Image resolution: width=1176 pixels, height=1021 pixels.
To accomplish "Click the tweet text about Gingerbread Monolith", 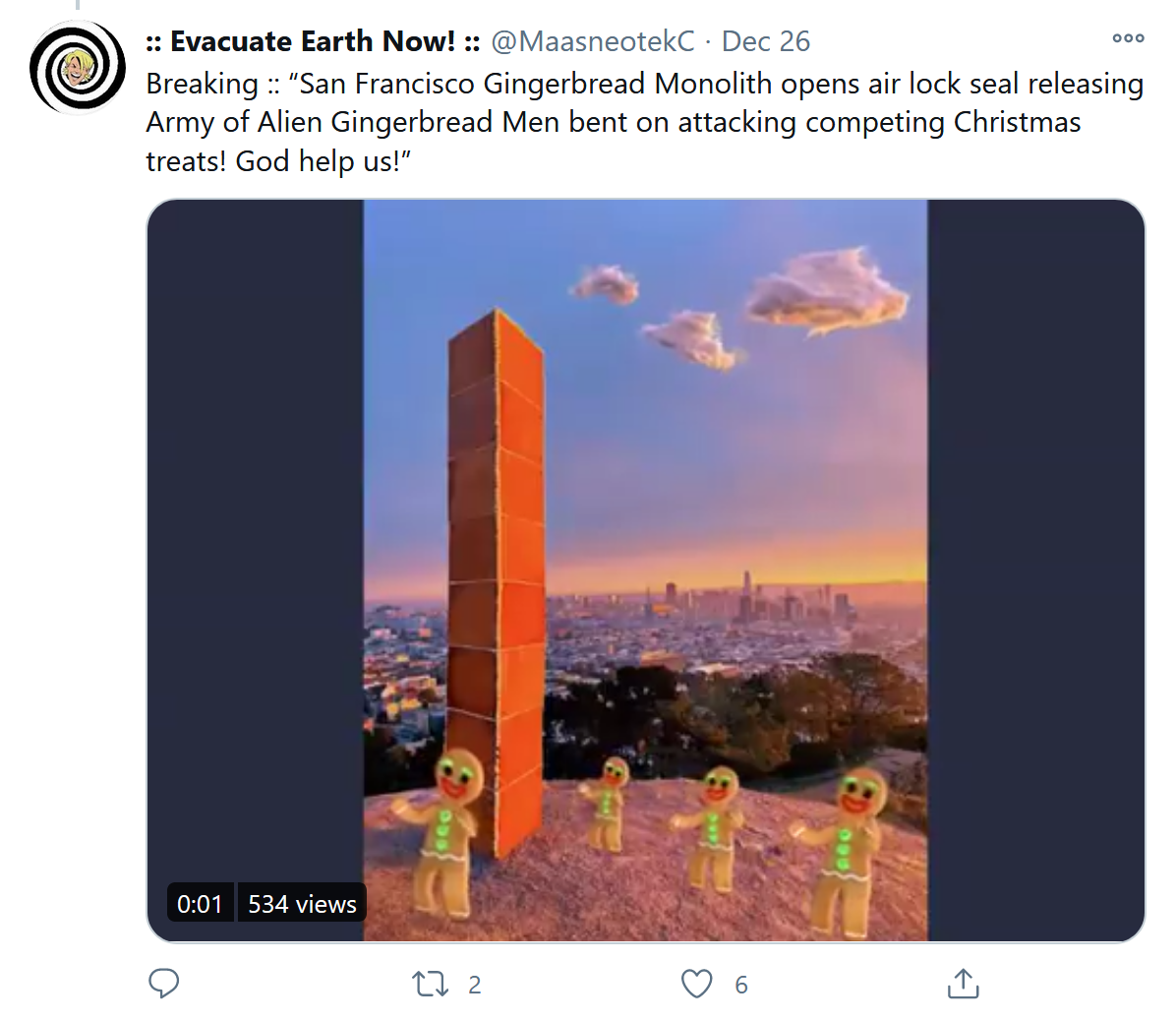I will [644, 122].
